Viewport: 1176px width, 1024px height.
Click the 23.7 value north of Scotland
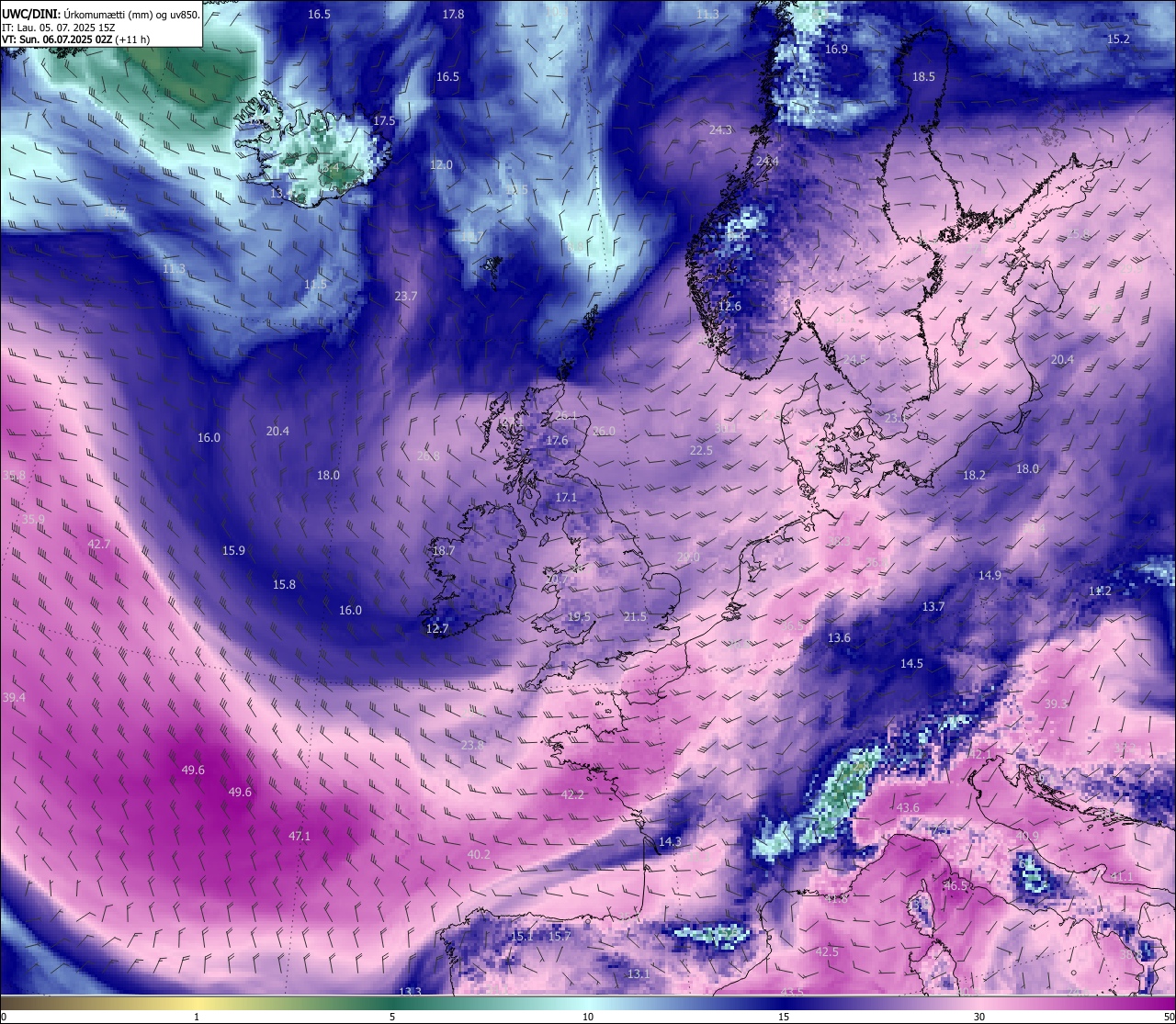405,297
